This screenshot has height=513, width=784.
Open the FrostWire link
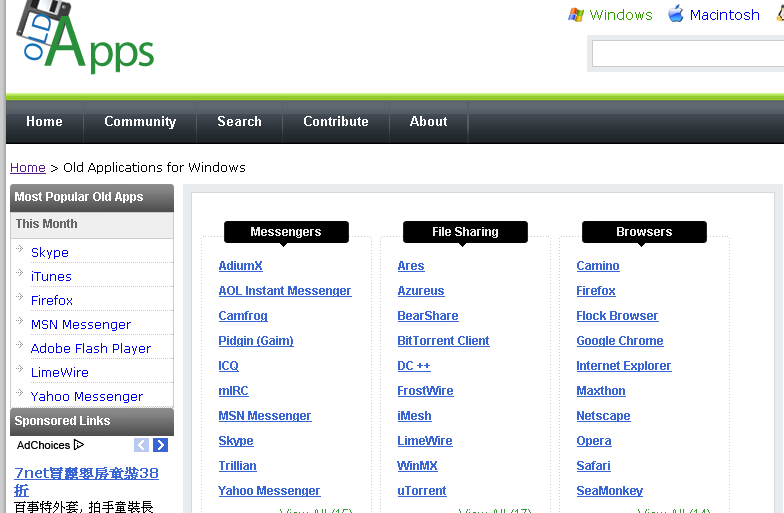pos(426,391)
